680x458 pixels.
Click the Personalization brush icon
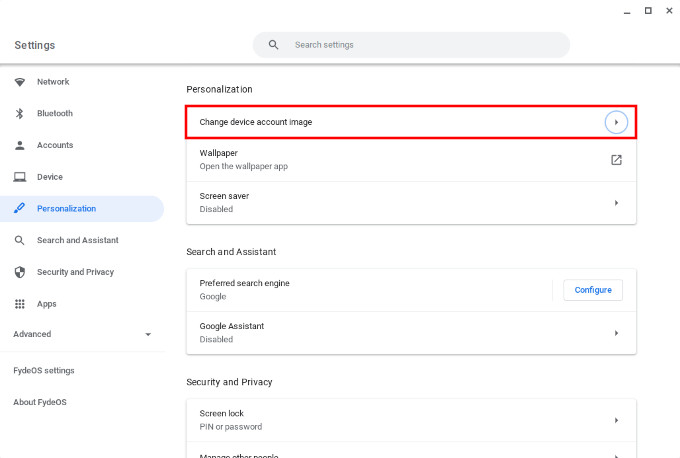click(20, 209)
